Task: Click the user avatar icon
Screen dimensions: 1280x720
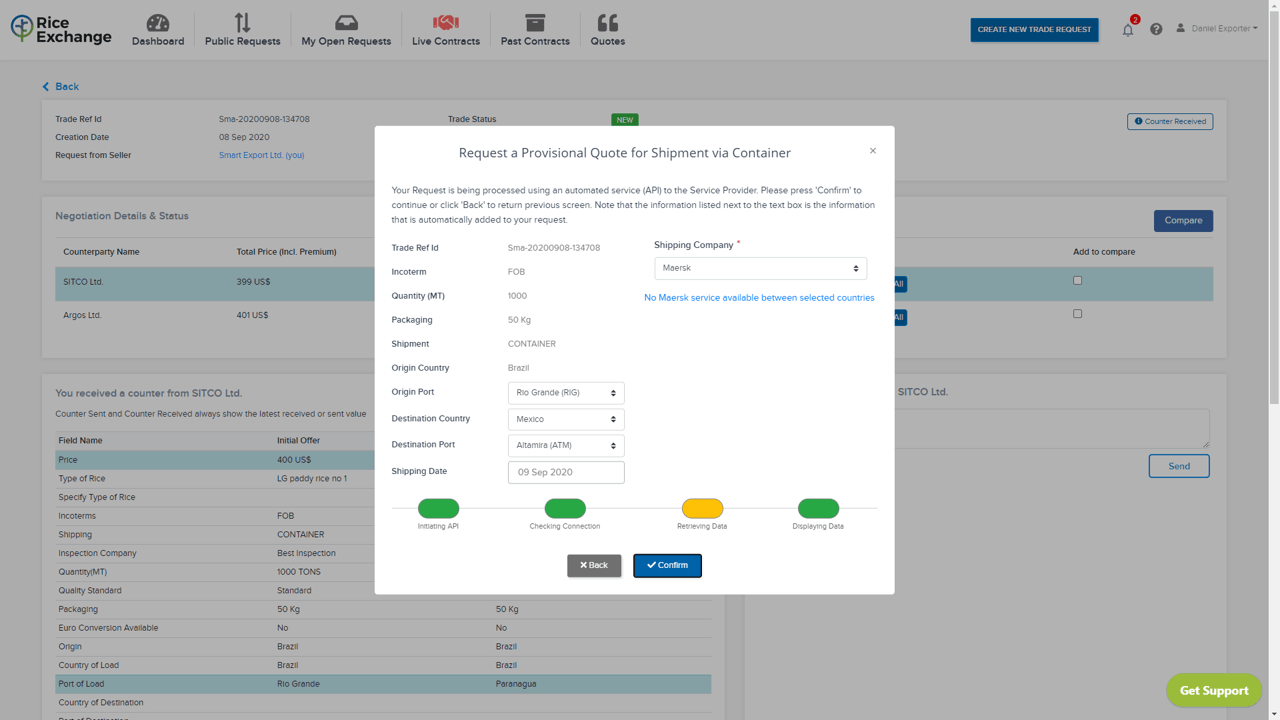Action: [x=1181, y=28]
